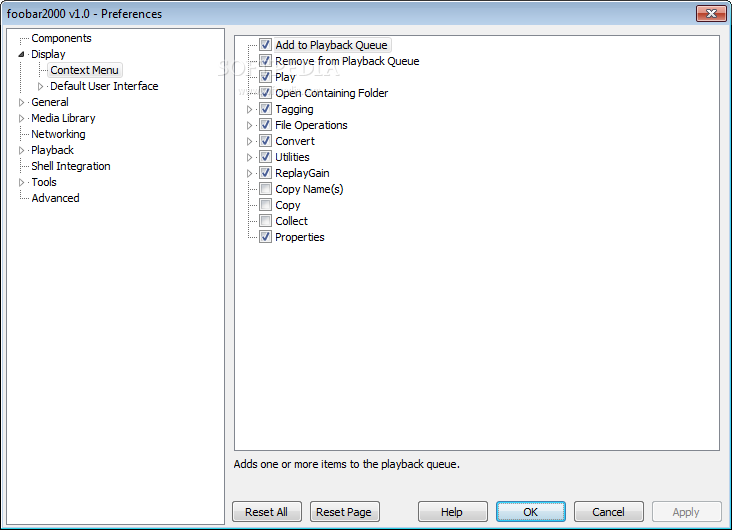Close the Preferences window

(711, 14)
